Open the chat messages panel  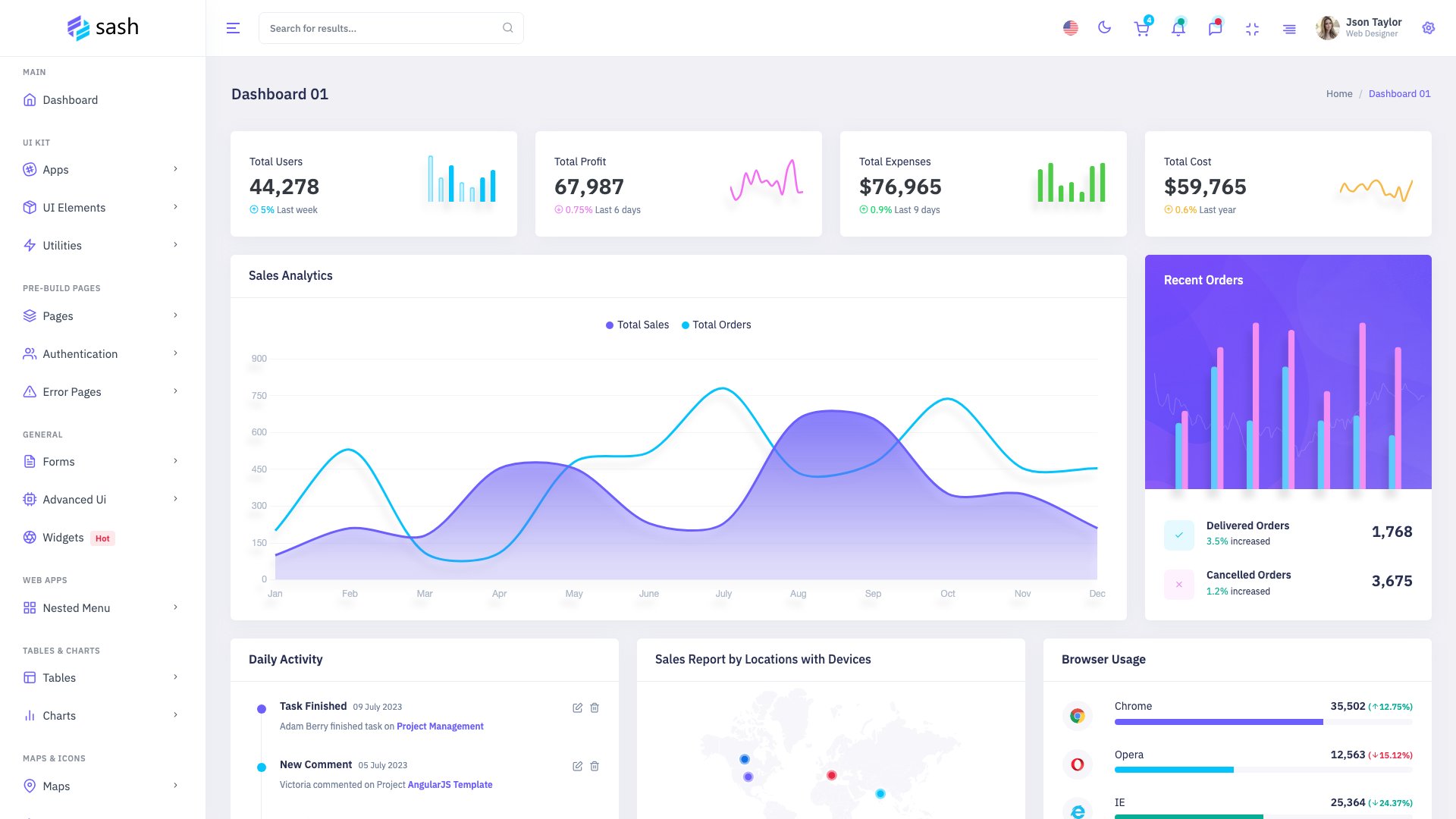click(1215, 28)
